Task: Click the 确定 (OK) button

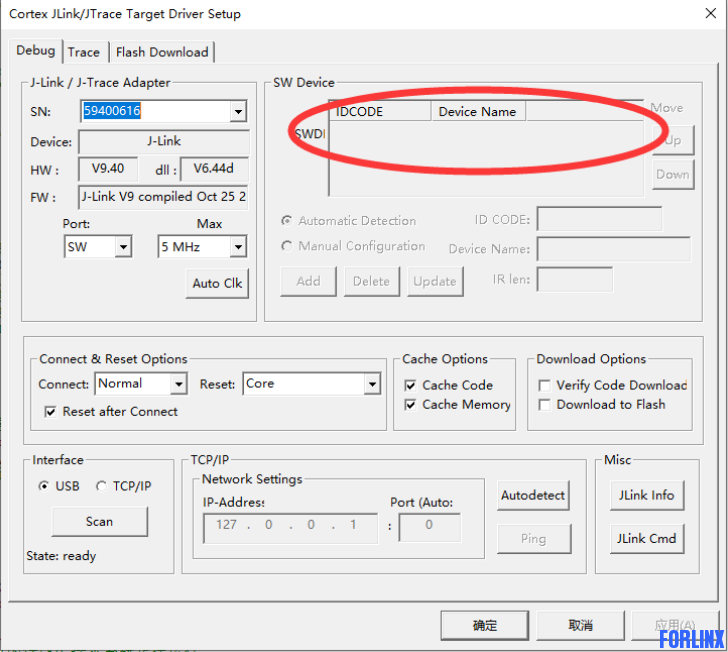Action: [485, 626]
